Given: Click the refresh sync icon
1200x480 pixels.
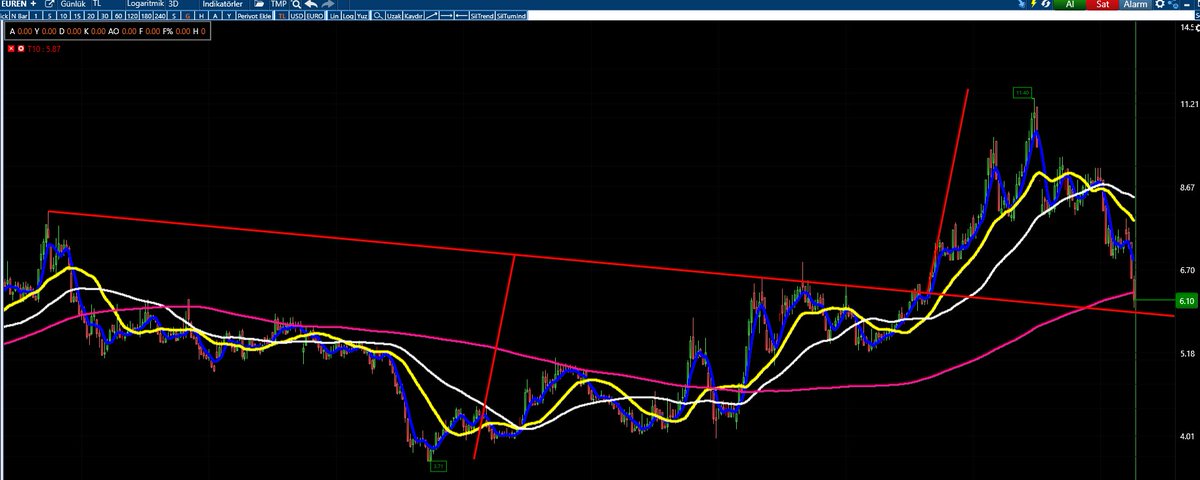Looking at the screenshot, I should pos(1045,4).
